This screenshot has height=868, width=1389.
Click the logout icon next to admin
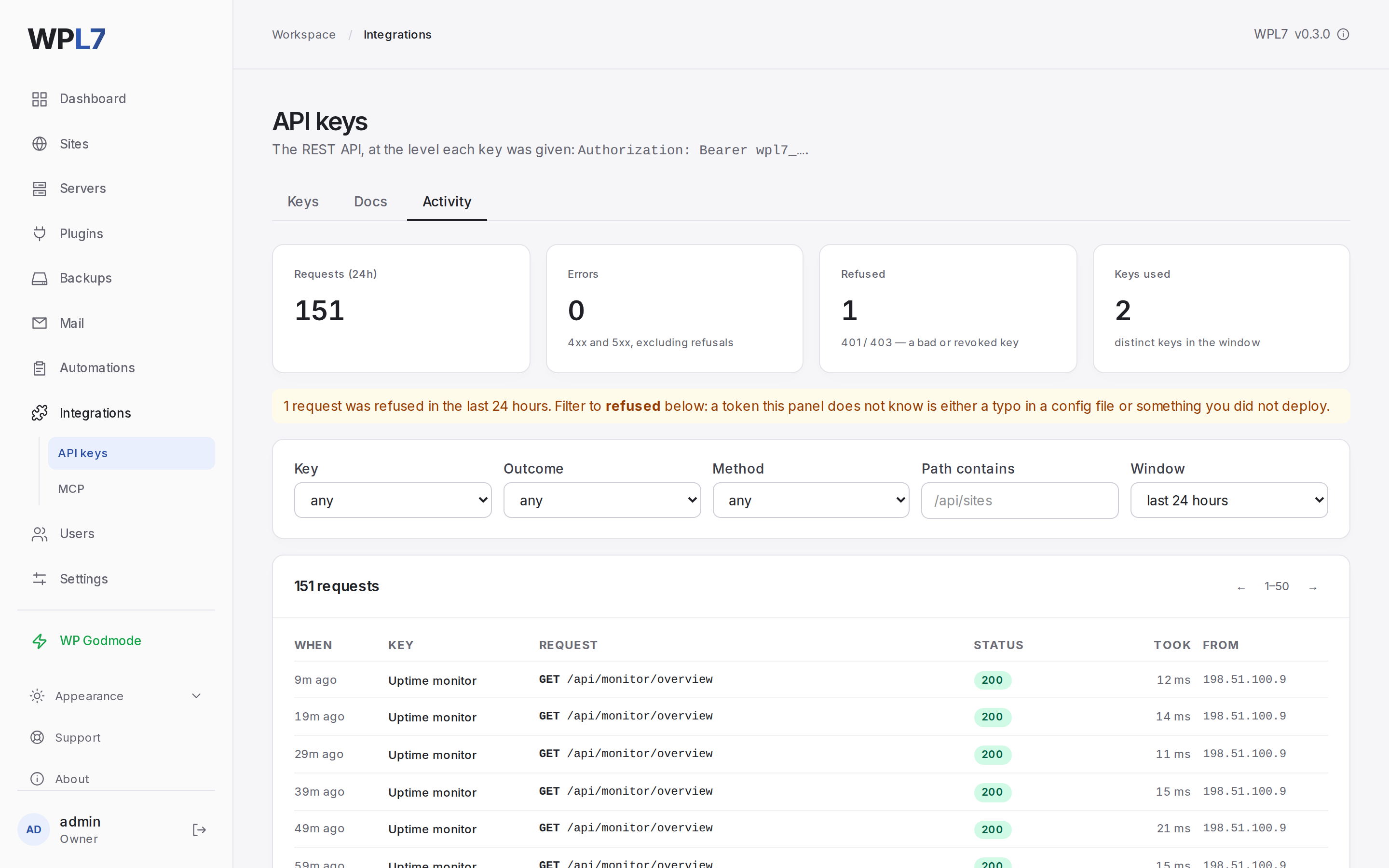[199, 829]
